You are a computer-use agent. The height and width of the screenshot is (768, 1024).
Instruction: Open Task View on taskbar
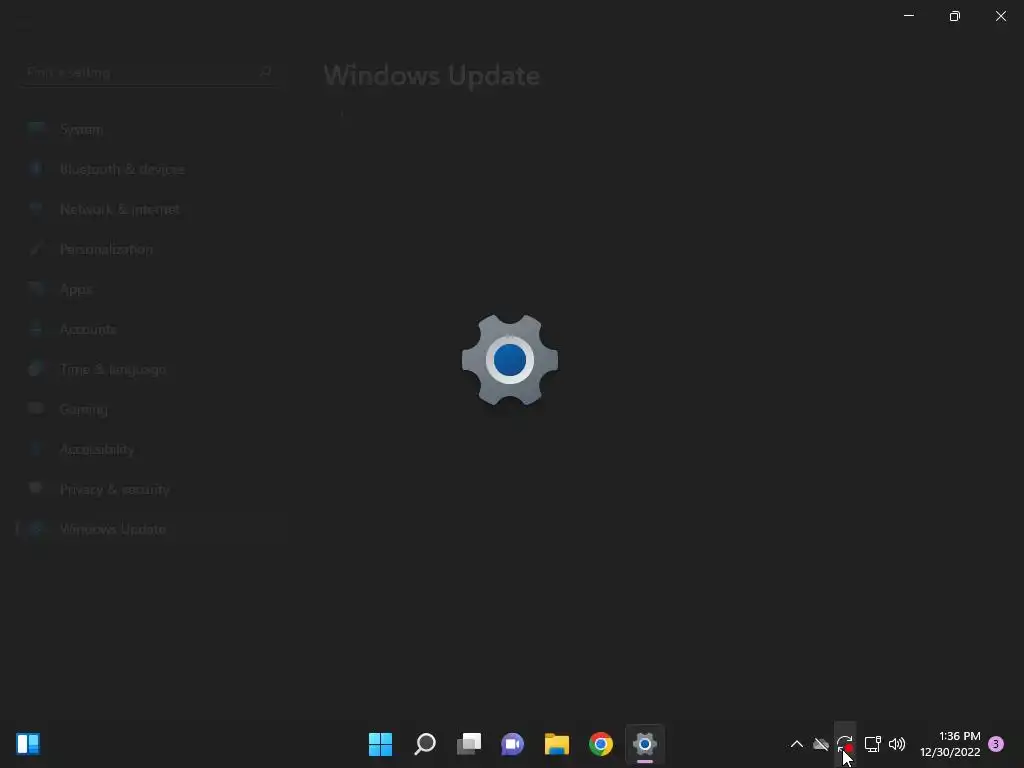469,744
